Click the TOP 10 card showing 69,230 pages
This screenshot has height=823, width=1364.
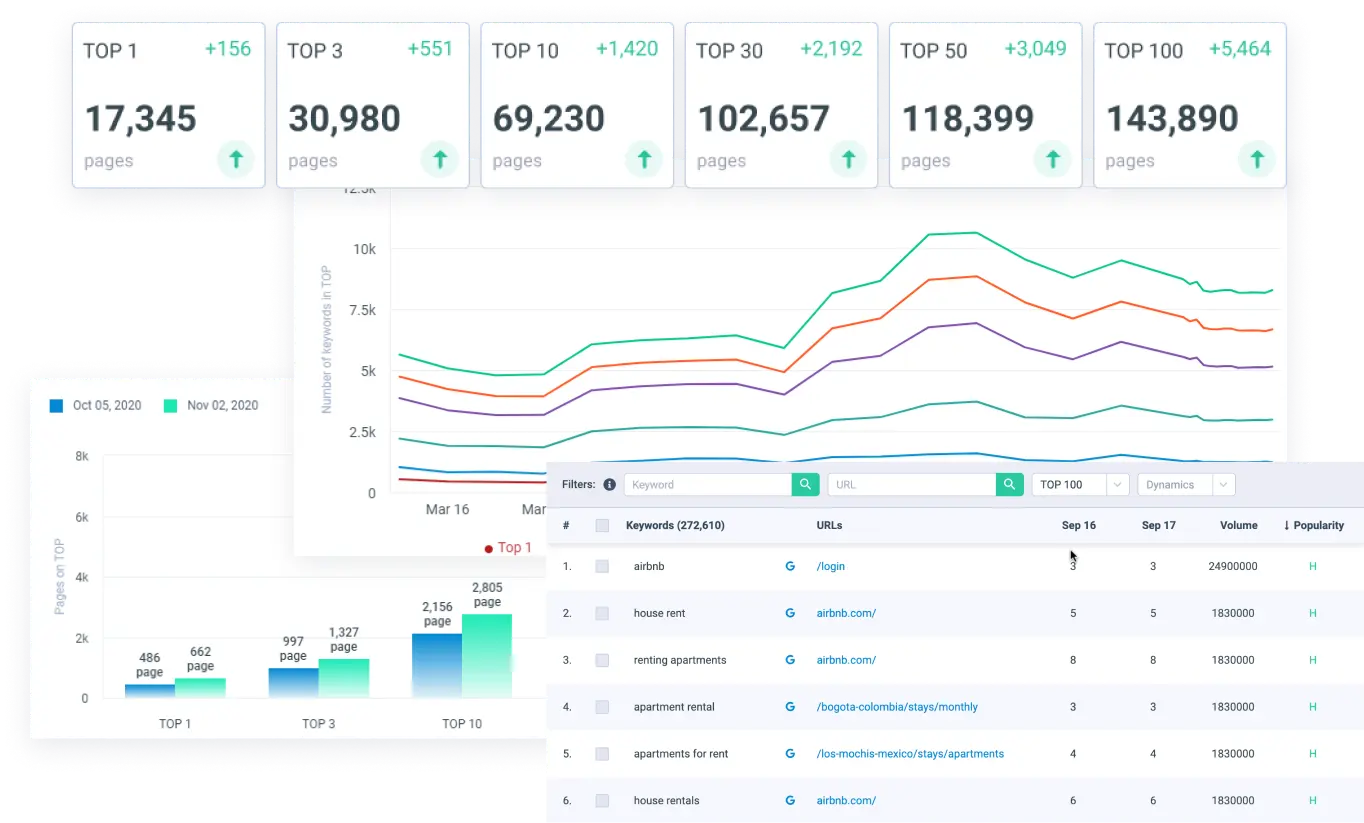click(x=577, y=105)
